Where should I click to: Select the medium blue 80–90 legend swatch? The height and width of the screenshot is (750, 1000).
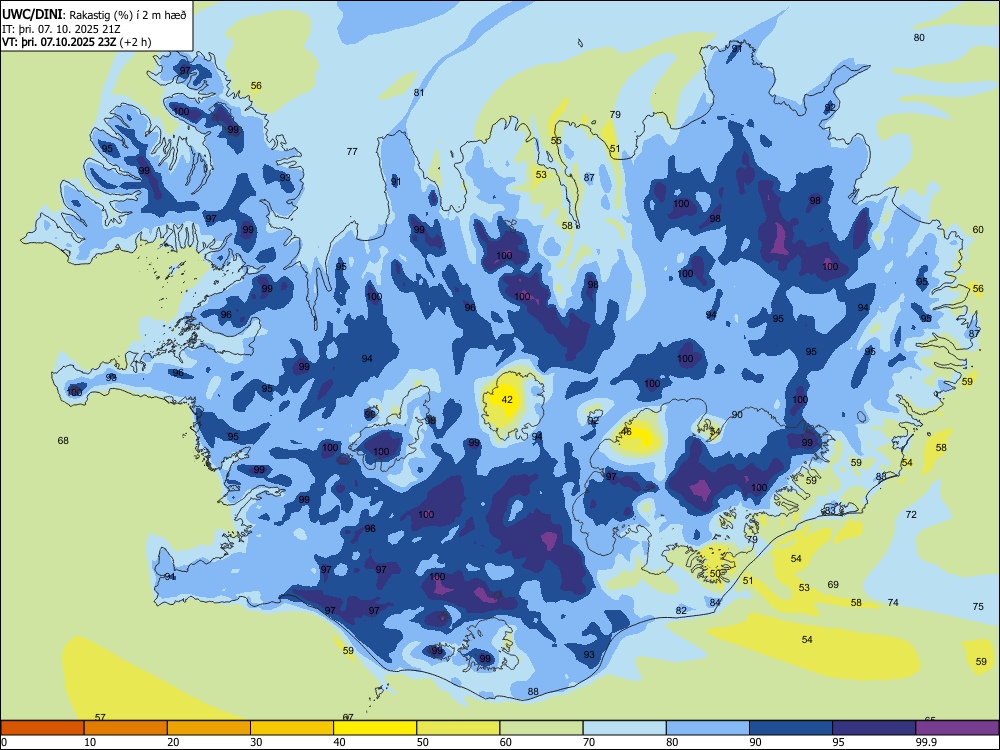click(708, 728)
